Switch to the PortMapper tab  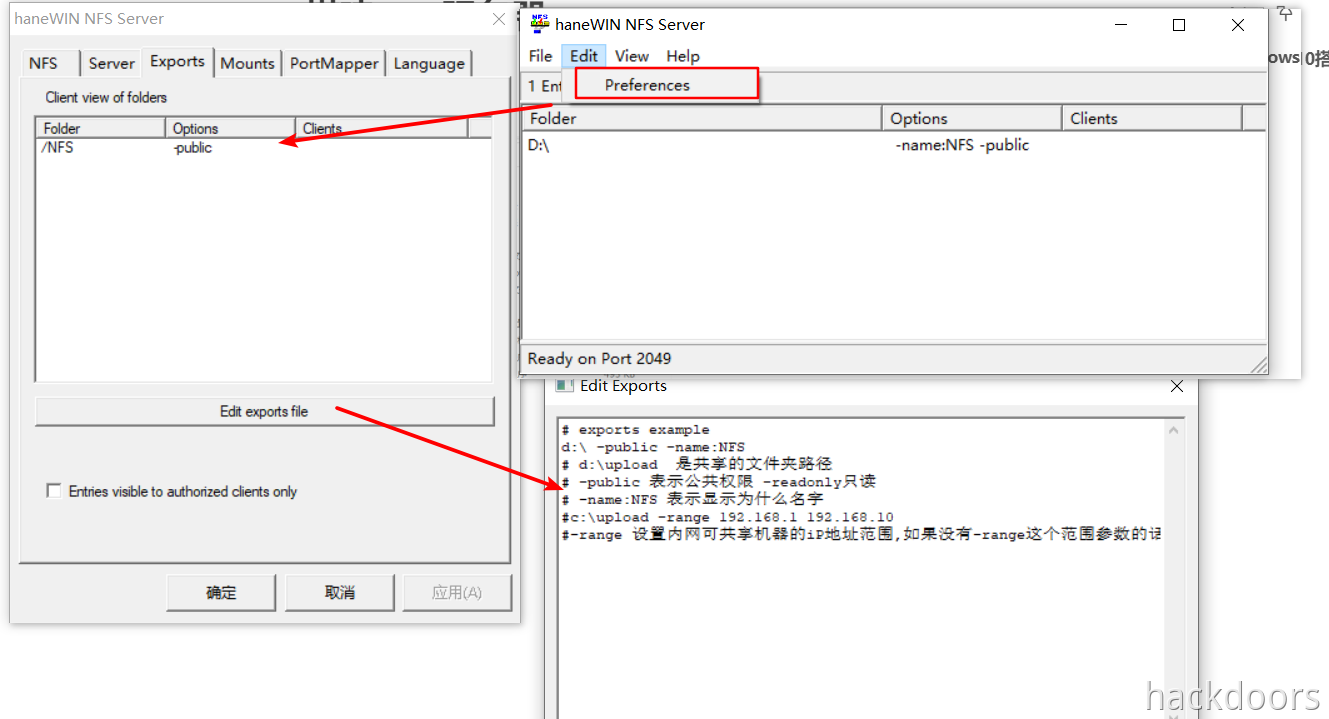click(x=334, y=63)
